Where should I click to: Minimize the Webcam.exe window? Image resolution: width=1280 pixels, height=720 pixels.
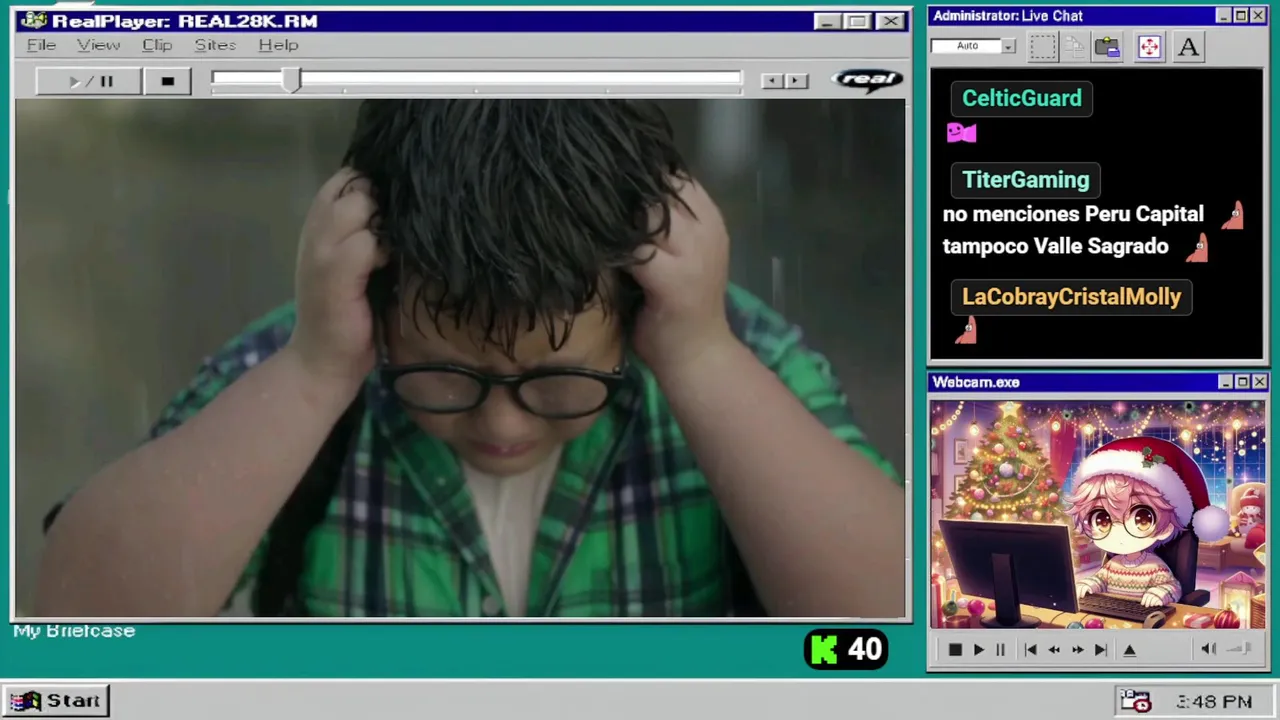click(1226, 382)
